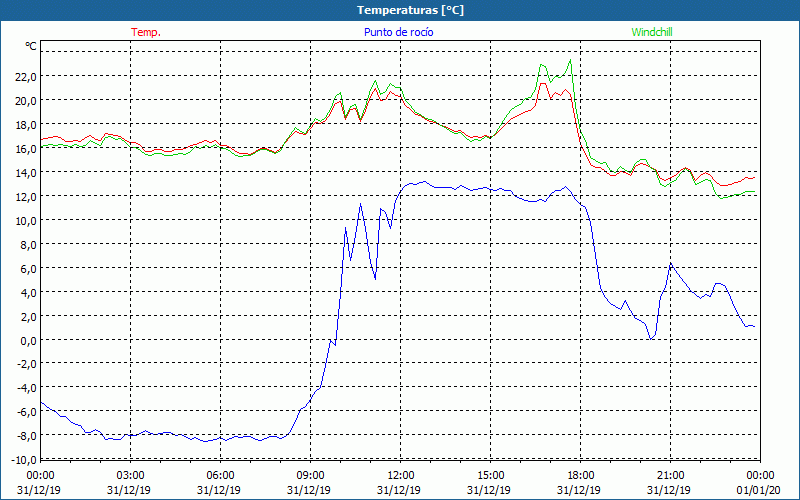The height and width of the screenshot is (500, 800).
Task: Click the -6,0 y-axis value
Action: [x=27, y=412]
